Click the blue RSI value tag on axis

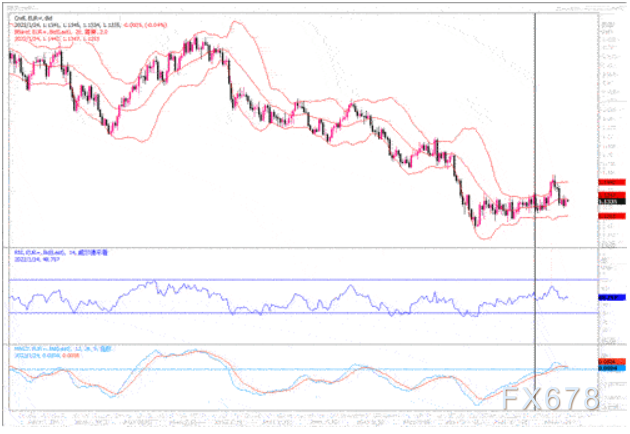pyautogui.click(x=612, y=298)
